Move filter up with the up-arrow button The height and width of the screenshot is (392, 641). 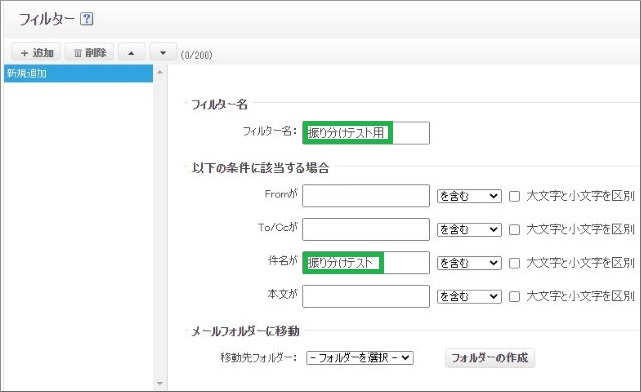click(x=131, y=52)
